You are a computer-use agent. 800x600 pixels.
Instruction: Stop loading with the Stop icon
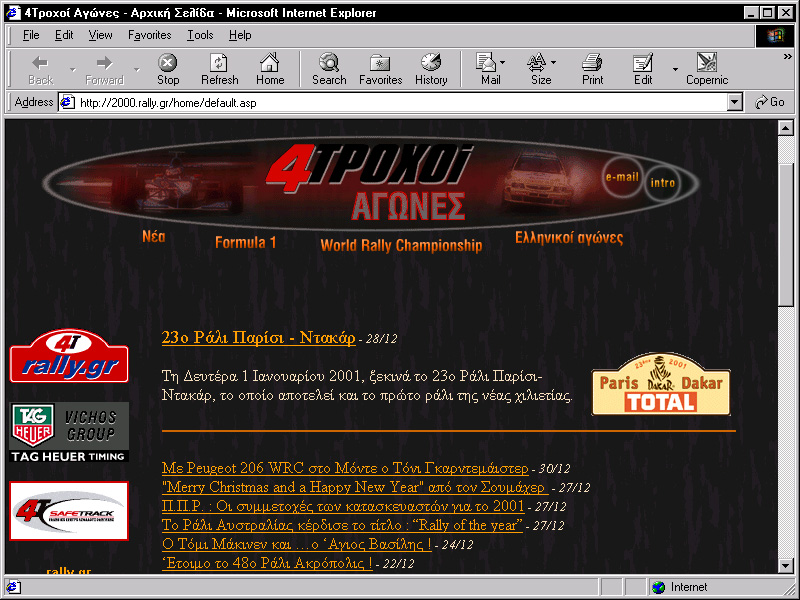(168, 70)
